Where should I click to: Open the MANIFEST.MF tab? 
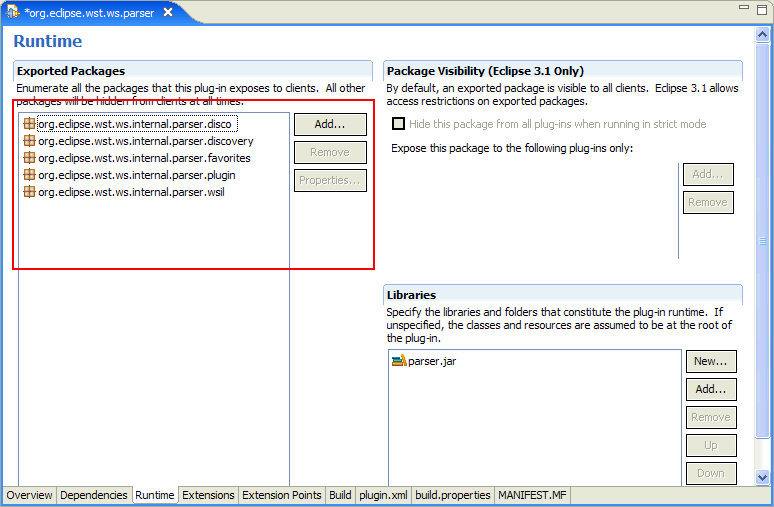click(532, 495)
